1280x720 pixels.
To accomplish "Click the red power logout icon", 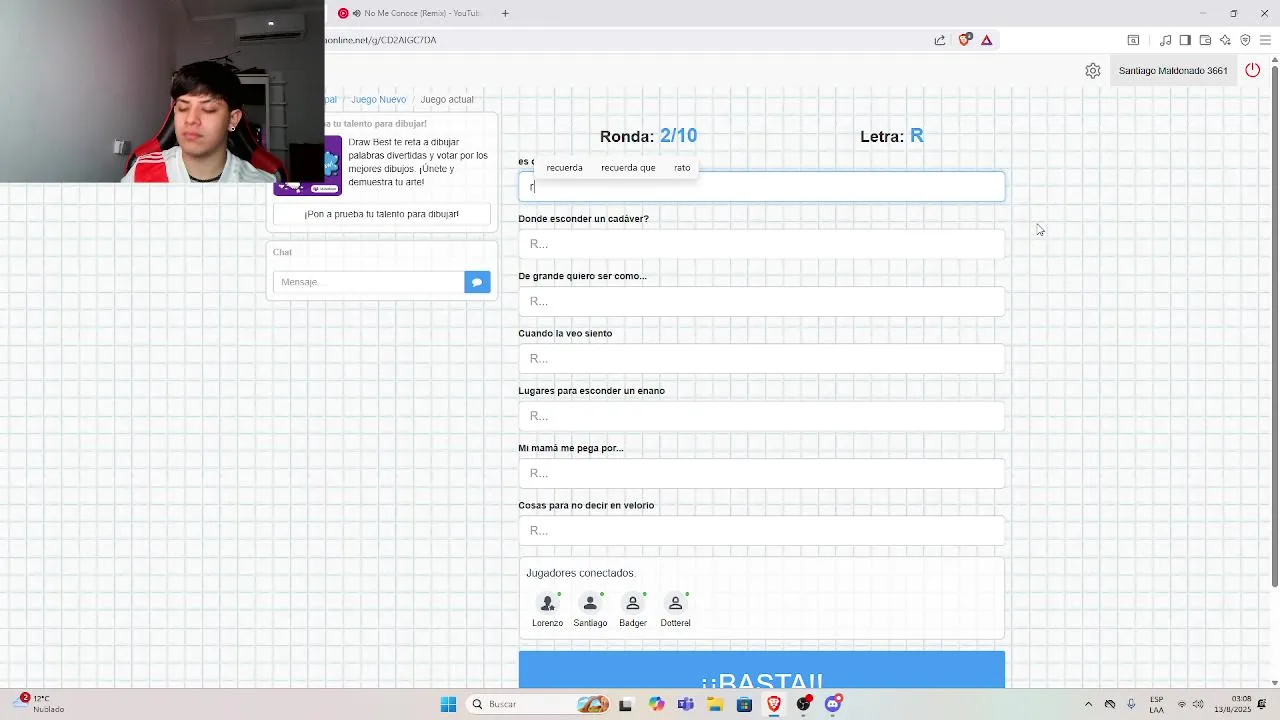I will pos(1252,70).
